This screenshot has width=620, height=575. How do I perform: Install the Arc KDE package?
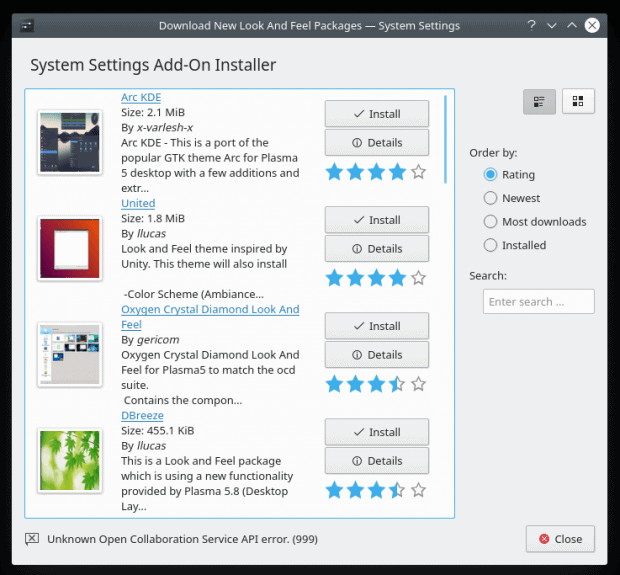377,113
